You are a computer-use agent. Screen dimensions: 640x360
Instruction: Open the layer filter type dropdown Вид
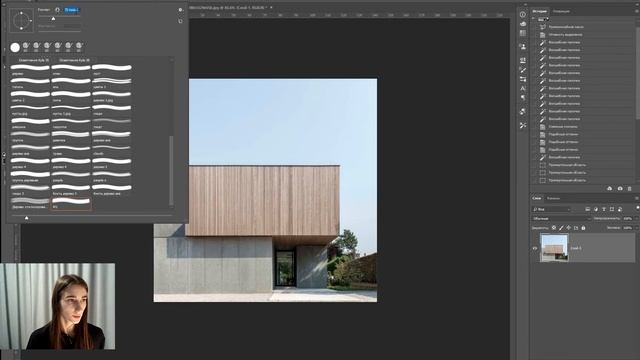point(551,209)
